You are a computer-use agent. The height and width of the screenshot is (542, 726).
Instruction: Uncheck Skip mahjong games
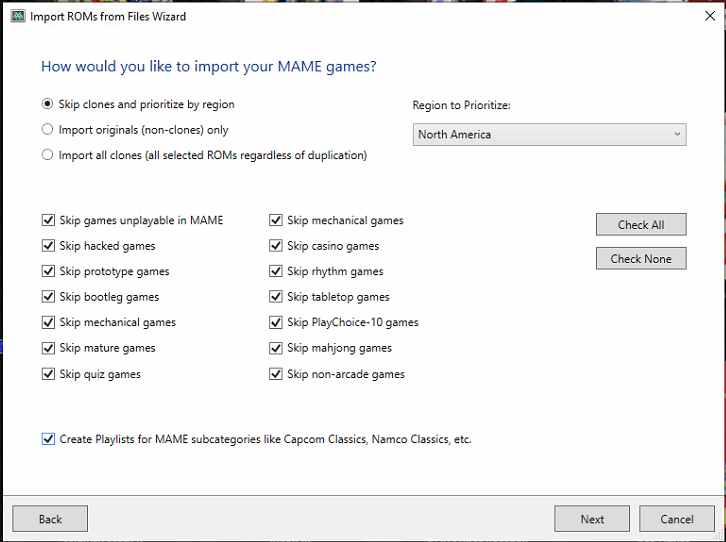coord(276,348)
